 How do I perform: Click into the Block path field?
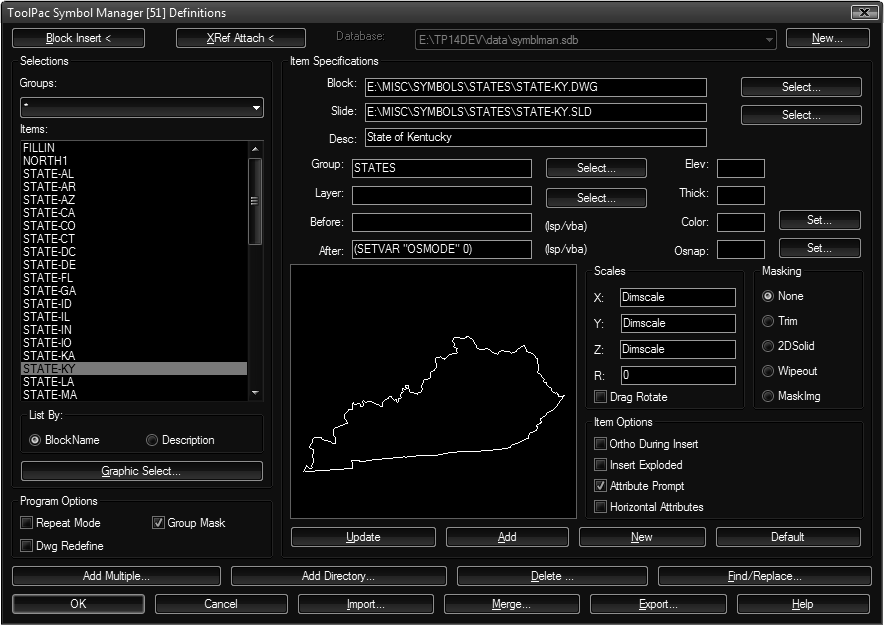pos(536,87)
